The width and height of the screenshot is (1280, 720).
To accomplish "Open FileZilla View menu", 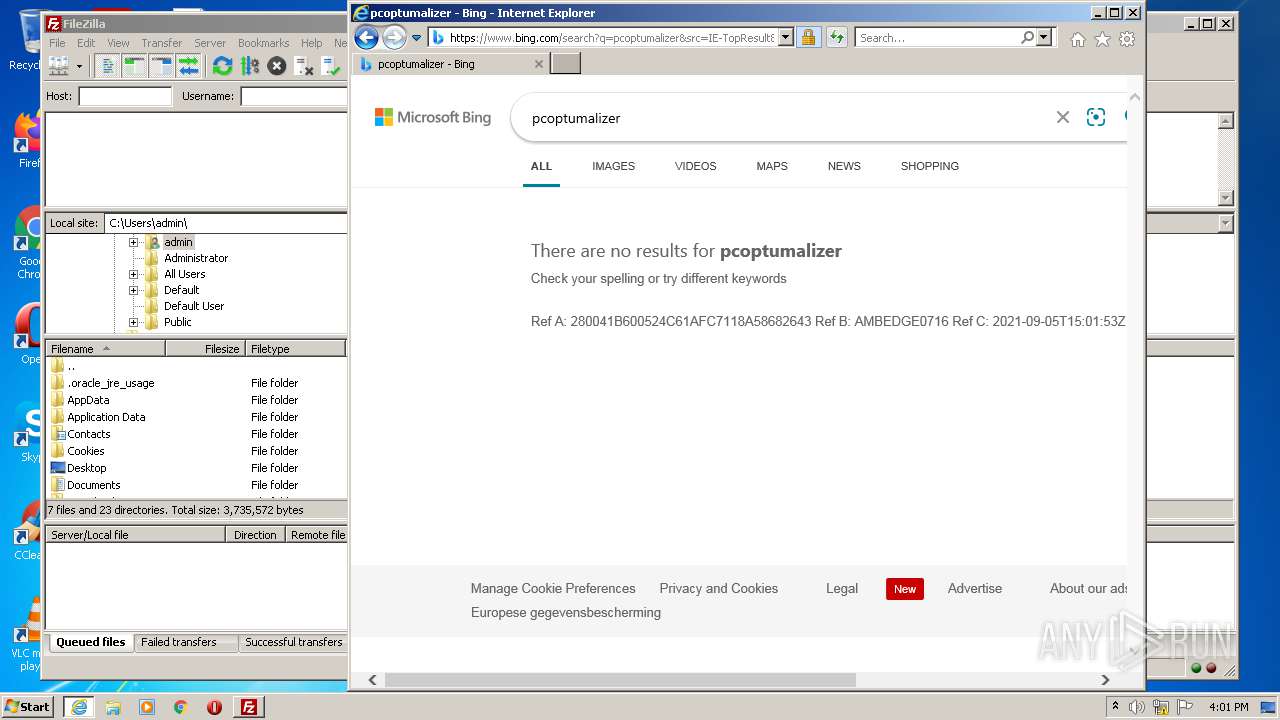I will [x=118, y=43].
